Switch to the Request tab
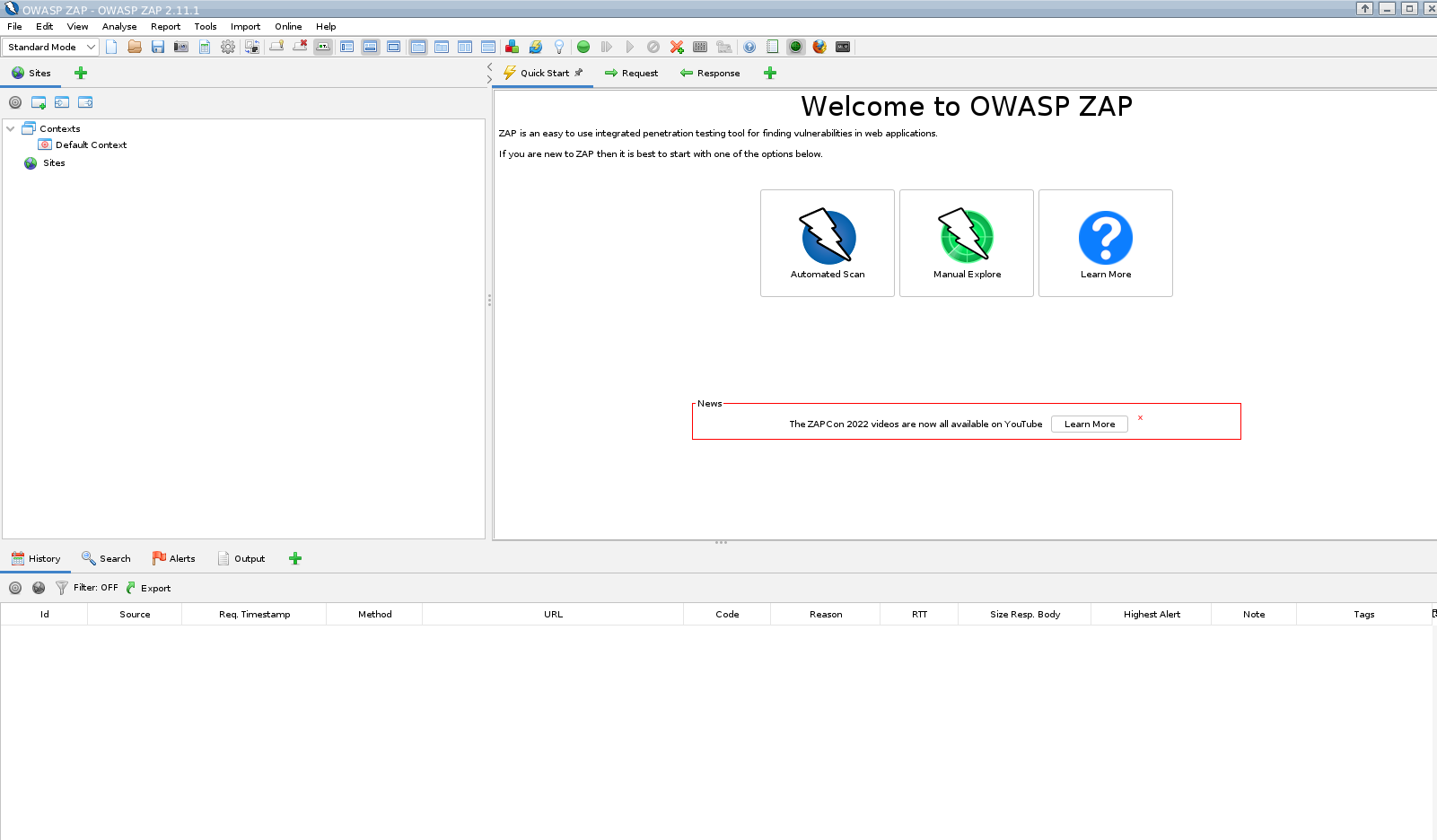 (631, 73)
